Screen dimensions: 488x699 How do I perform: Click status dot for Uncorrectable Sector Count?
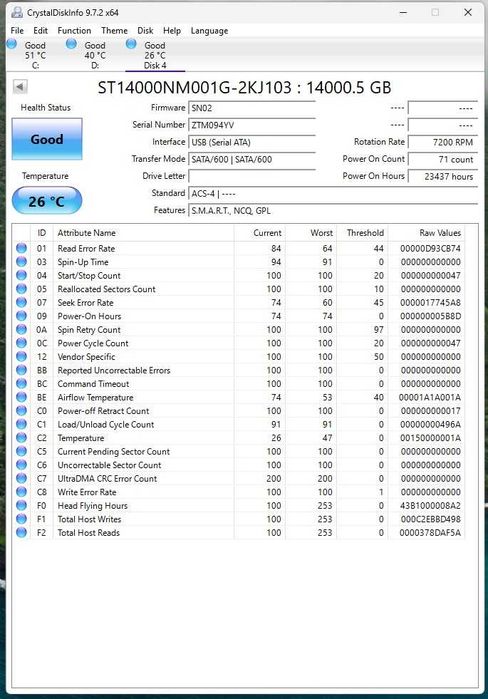(x=21, y=465)
